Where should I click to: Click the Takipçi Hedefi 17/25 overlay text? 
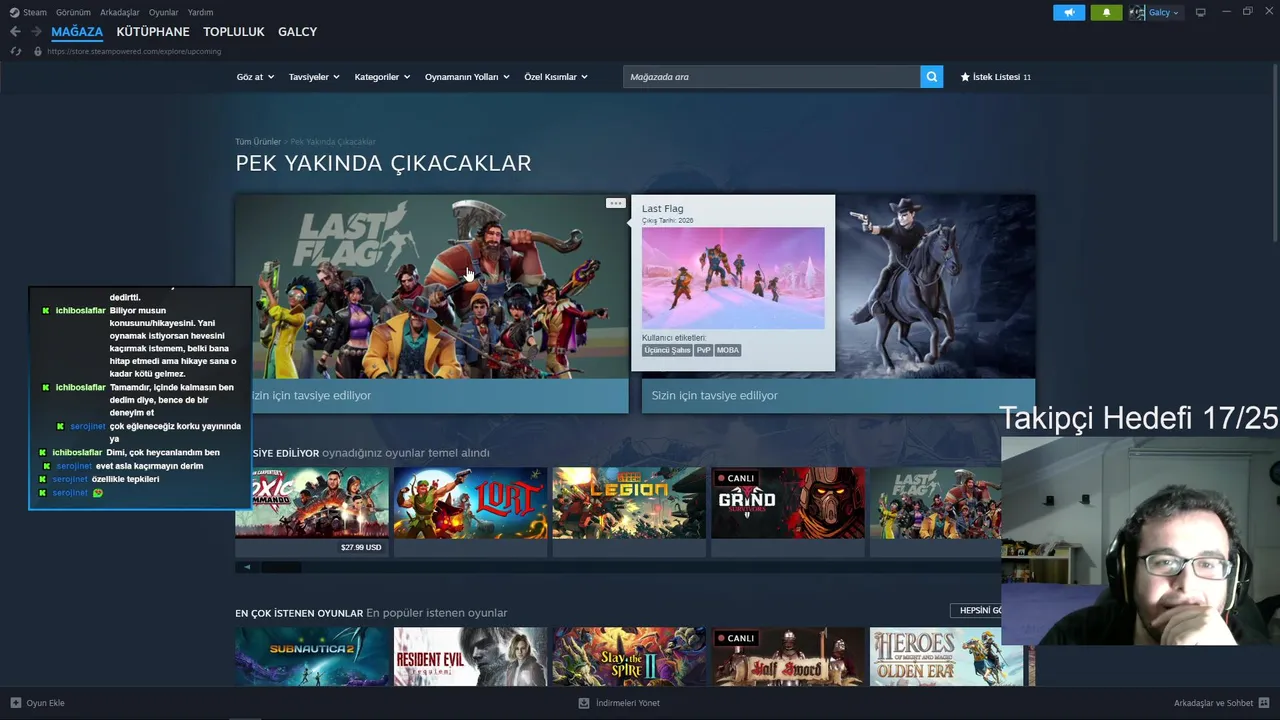pyautogui.click(x=1139, y=418)
